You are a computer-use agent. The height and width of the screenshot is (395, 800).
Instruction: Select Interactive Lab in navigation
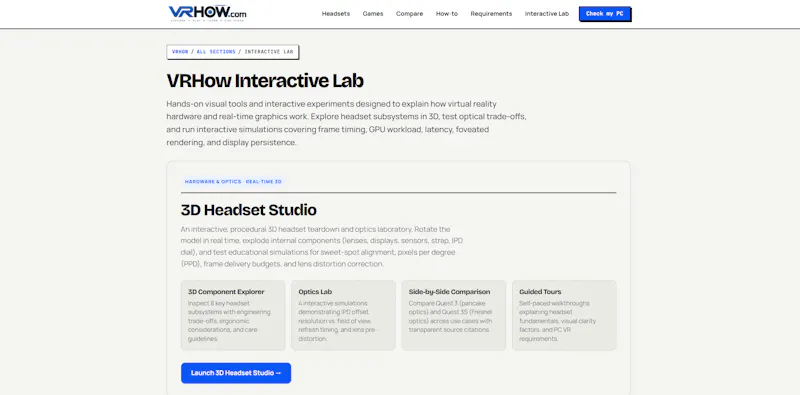click(547, 14)
